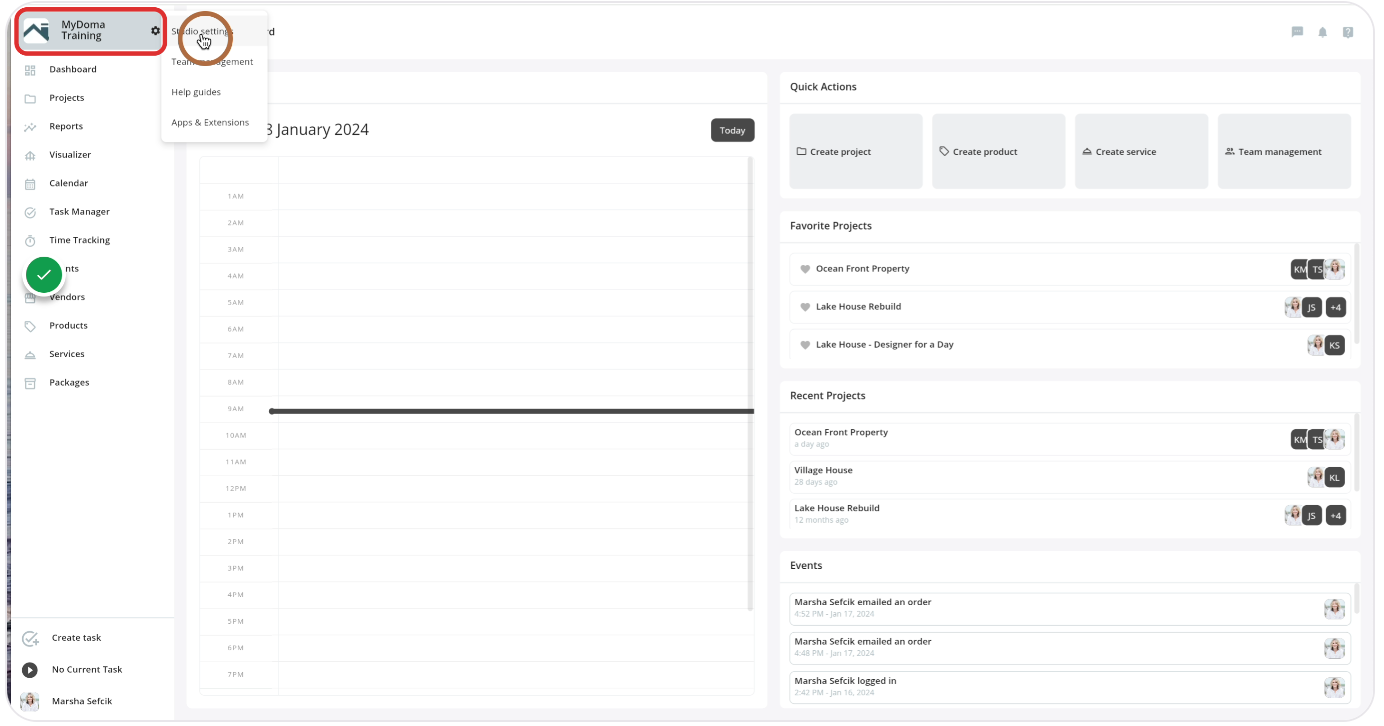Choose Team management from the dropdown menu
The image size is (1384, 726).
(213, 62)
